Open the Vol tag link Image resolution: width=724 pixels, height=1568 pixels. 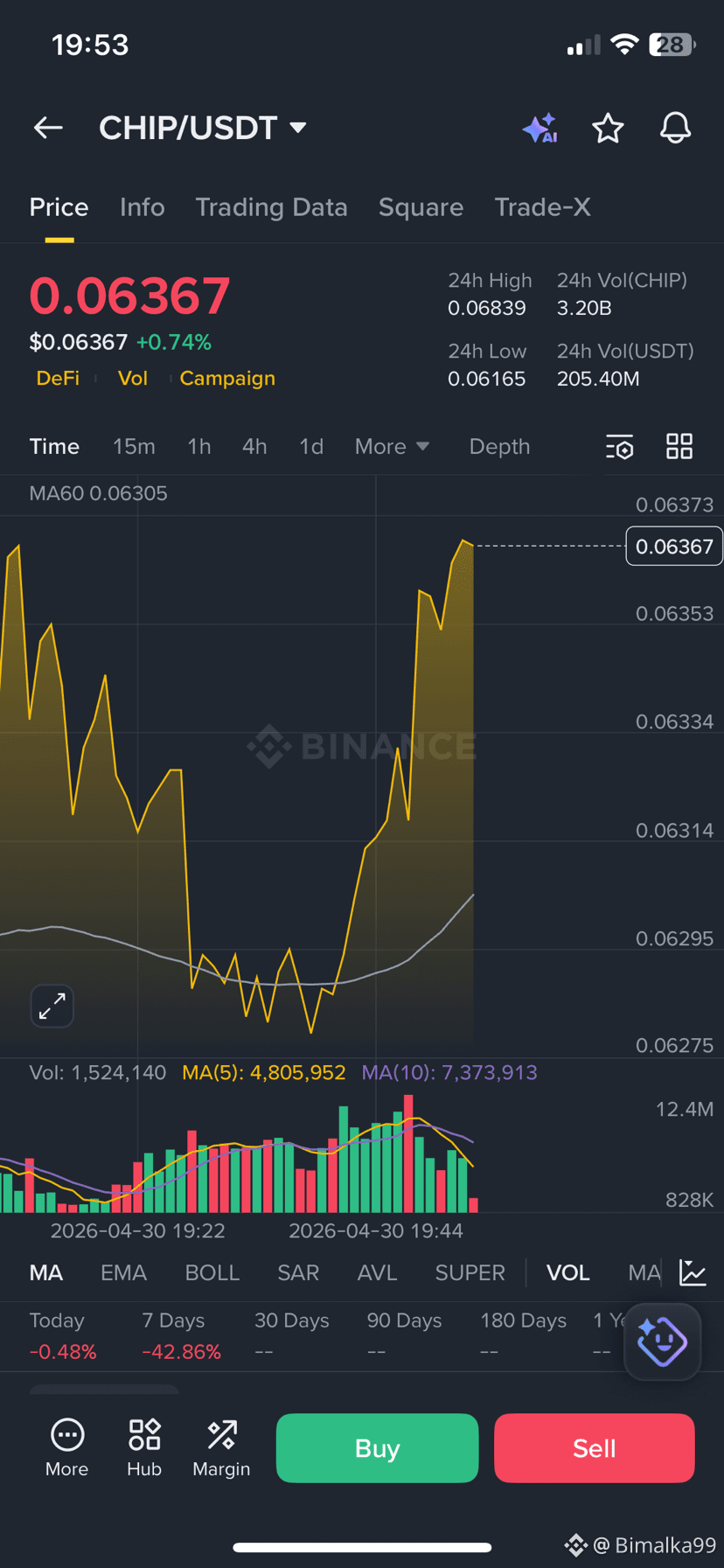pyautogui.click(x=133, y=379)
